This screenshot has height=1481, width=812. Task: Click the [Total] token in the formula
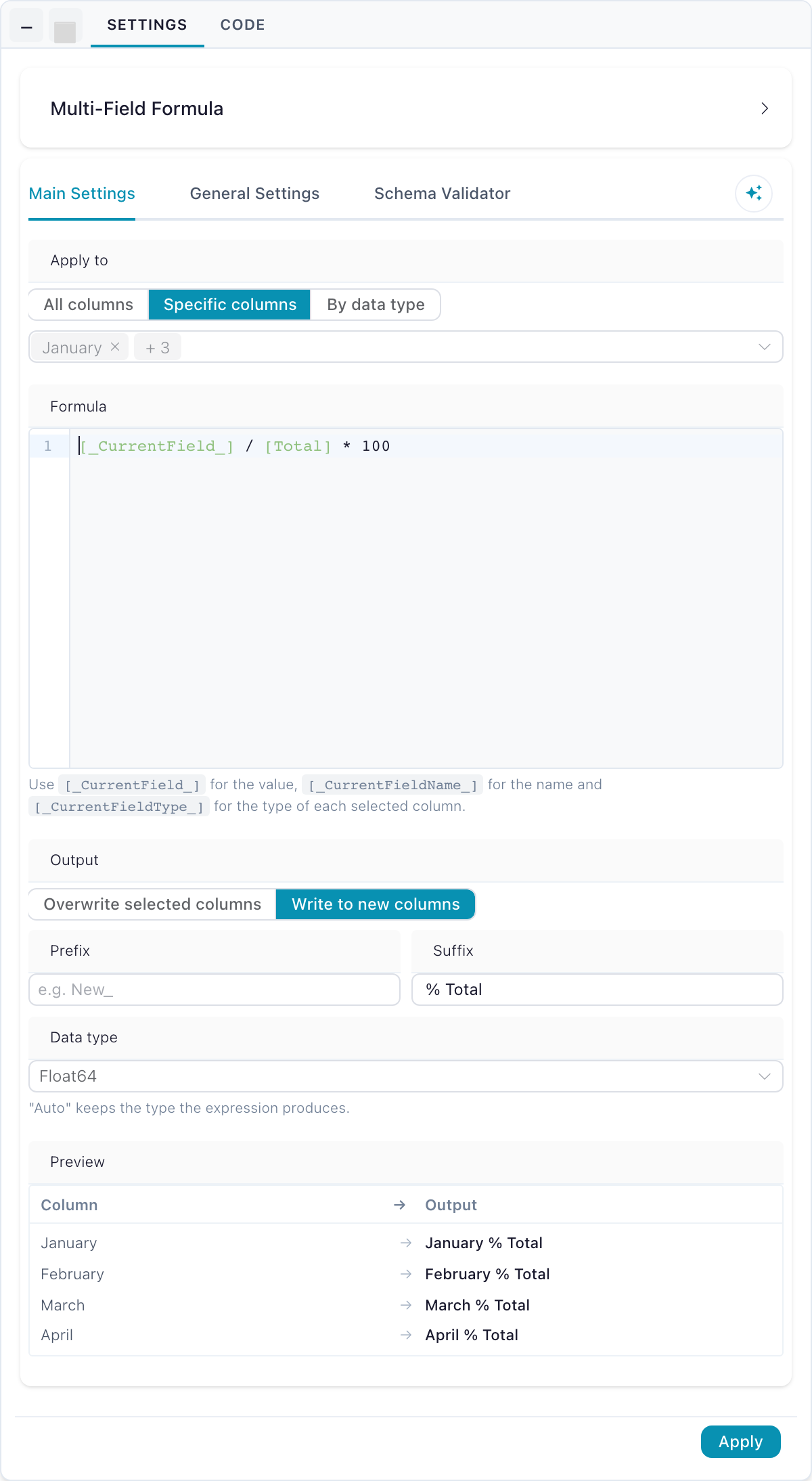pyautogui.click(x=298, y=446)
